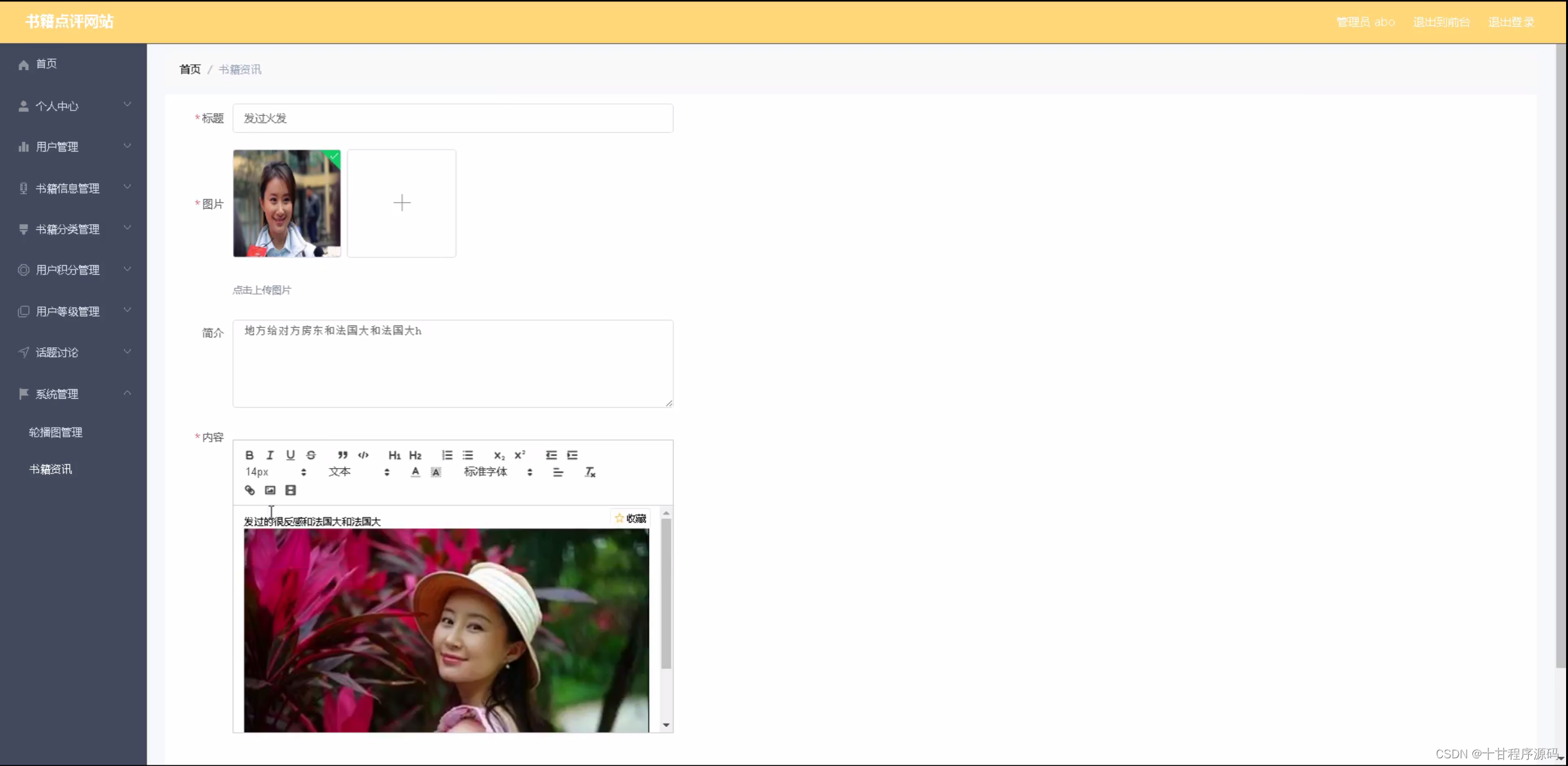Insert a link via chain icon
Screen dimensions: 1568x766
tap(250, 491)
